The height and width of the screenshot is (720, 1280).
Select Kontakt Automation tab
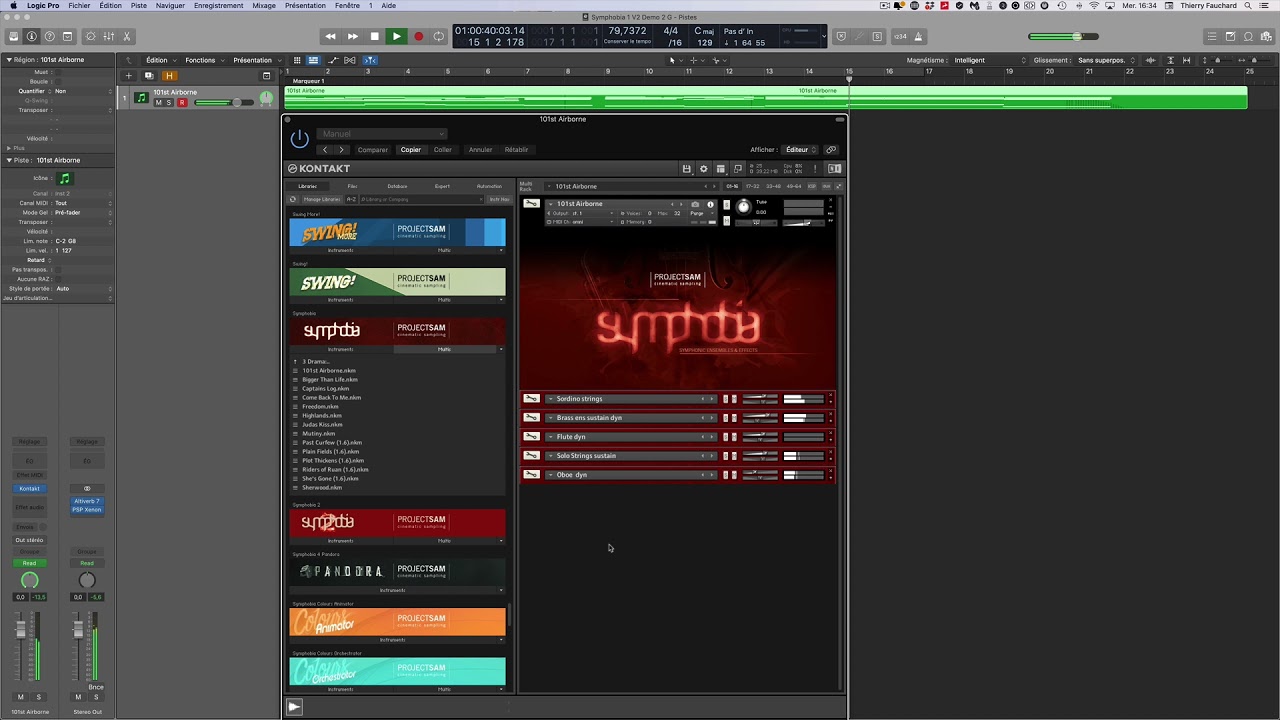click(489, 186)
